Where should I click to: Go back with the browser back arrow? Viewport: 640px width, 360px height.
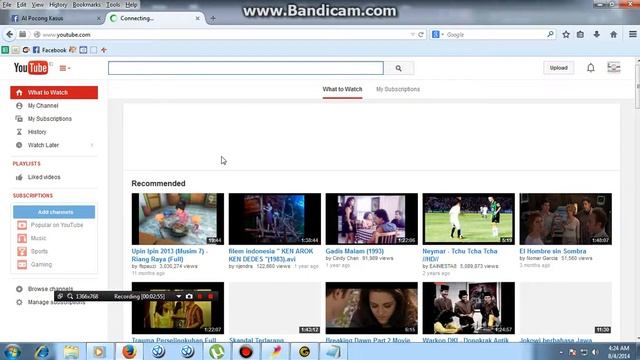point(9,35)
